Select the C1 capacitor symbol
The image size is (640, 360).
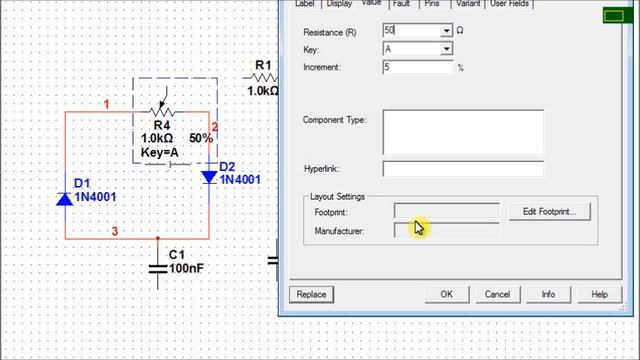158,269
